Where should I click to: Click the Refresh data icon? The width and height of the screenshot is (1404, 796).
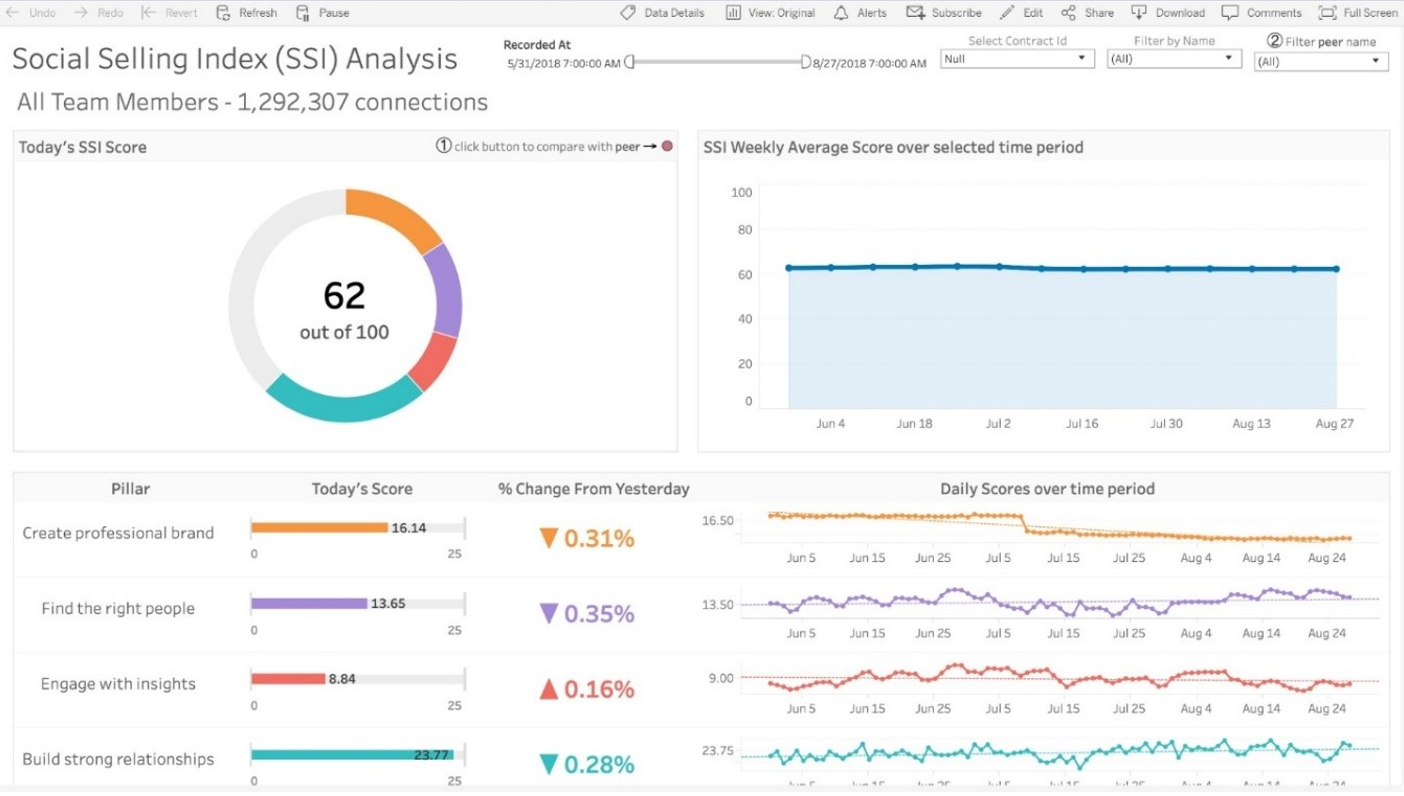coord(223,13)
